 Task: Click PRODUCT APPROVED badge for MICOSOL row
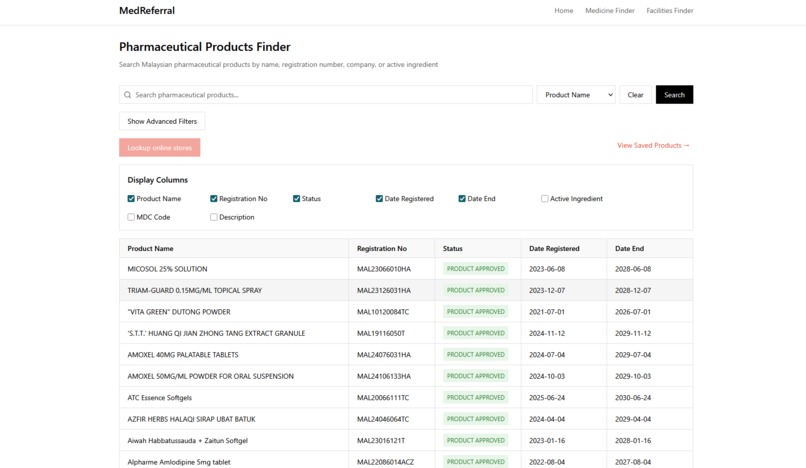pos(475,269)
